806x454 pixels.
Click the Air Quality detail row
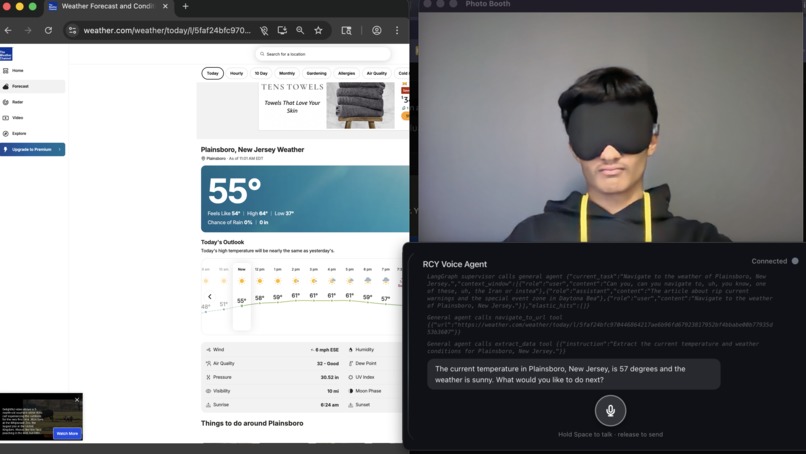pyautogui.click(x=272, y=363)
